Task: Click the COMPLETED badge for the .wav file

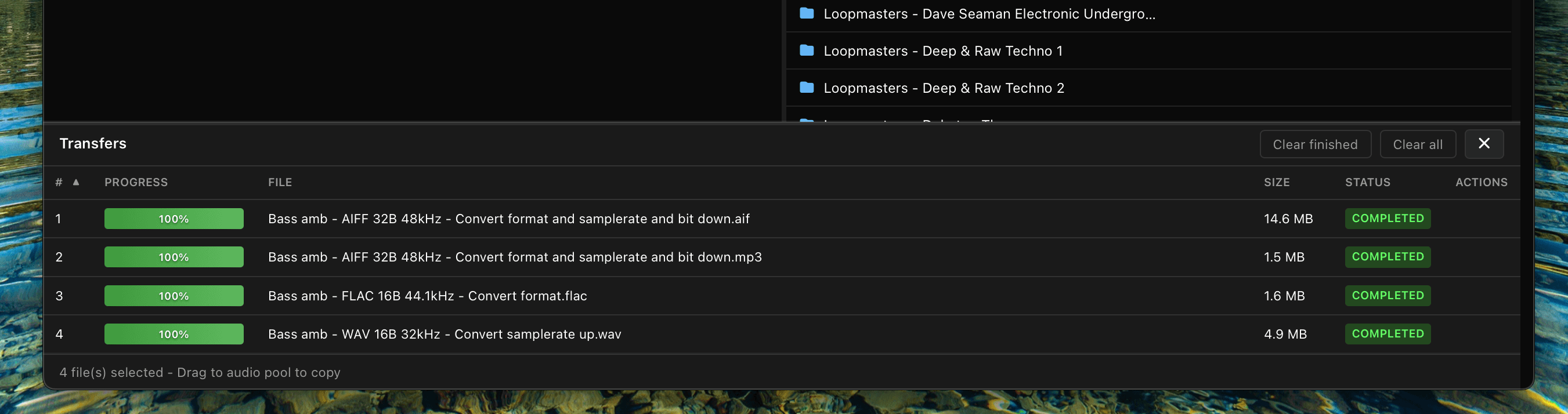Action: (x=1388, y=334)
